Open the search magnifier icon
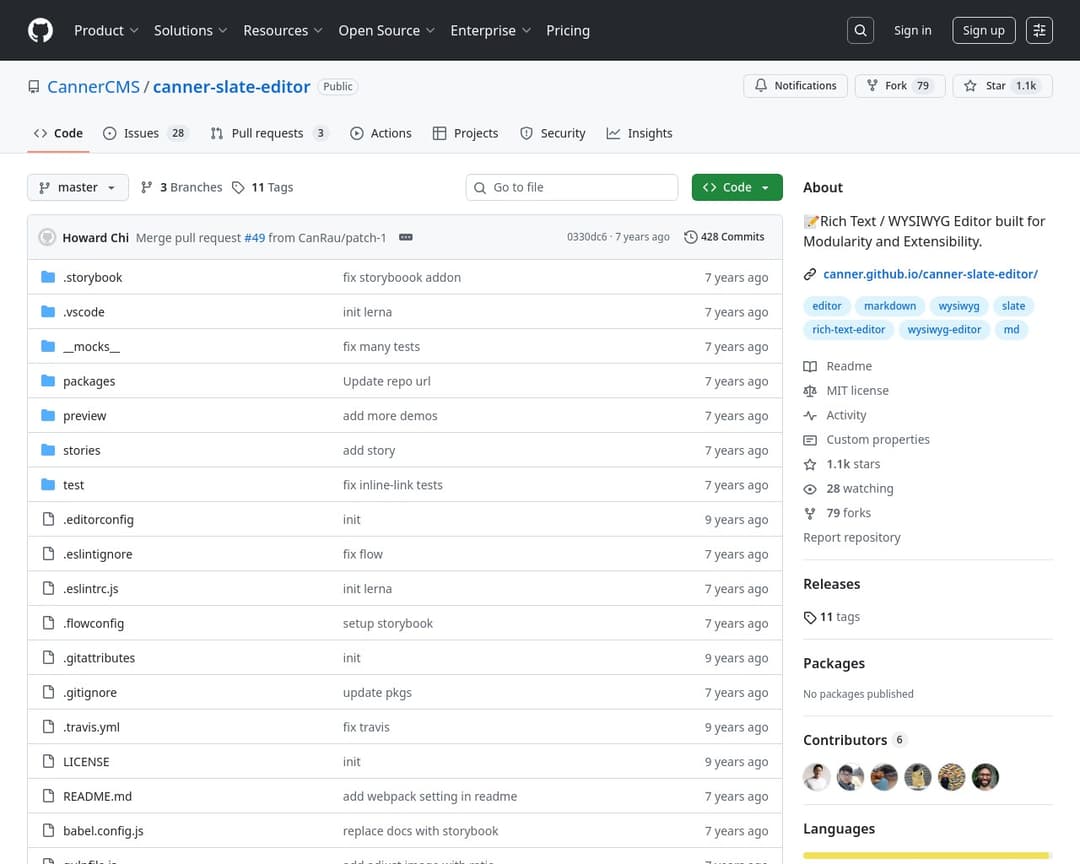The height and width of the screenshot is (864, 1080). pyautogui.click(x=860, y=30)
